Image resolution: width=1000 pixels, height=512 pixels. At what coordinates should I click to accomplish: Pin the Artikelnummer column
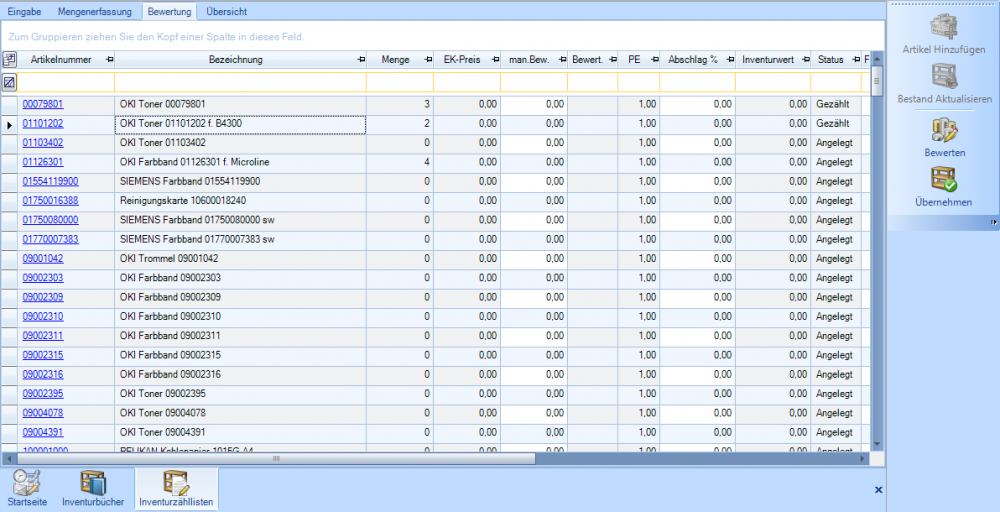coord(109,60)
